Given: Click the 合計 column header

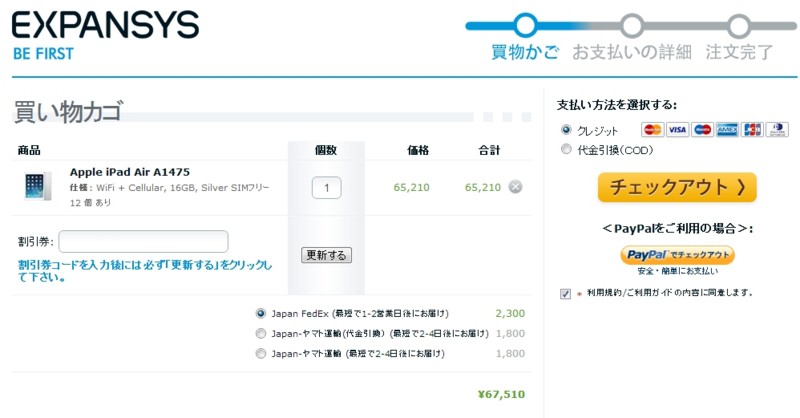Looking at the screenshot, I should coord(489,150).
